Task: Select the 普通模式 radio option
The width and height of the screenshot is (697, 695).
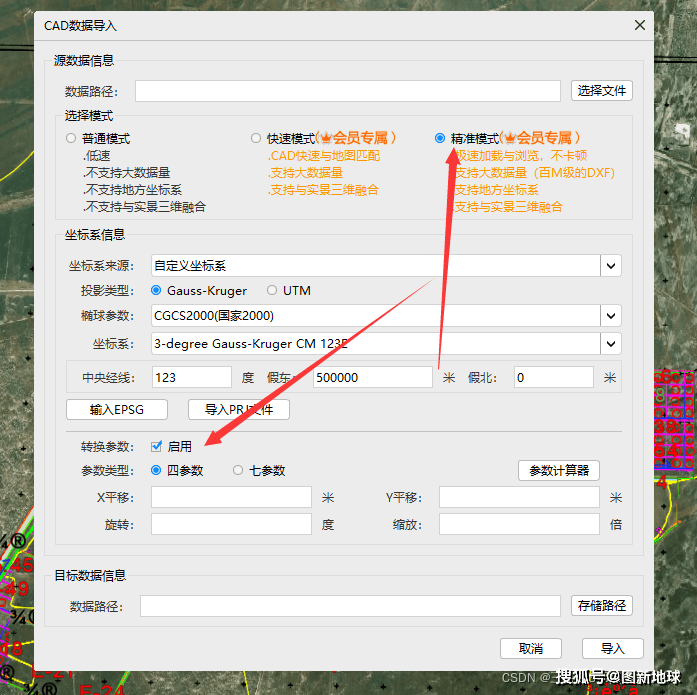Action: click(71, 139)
